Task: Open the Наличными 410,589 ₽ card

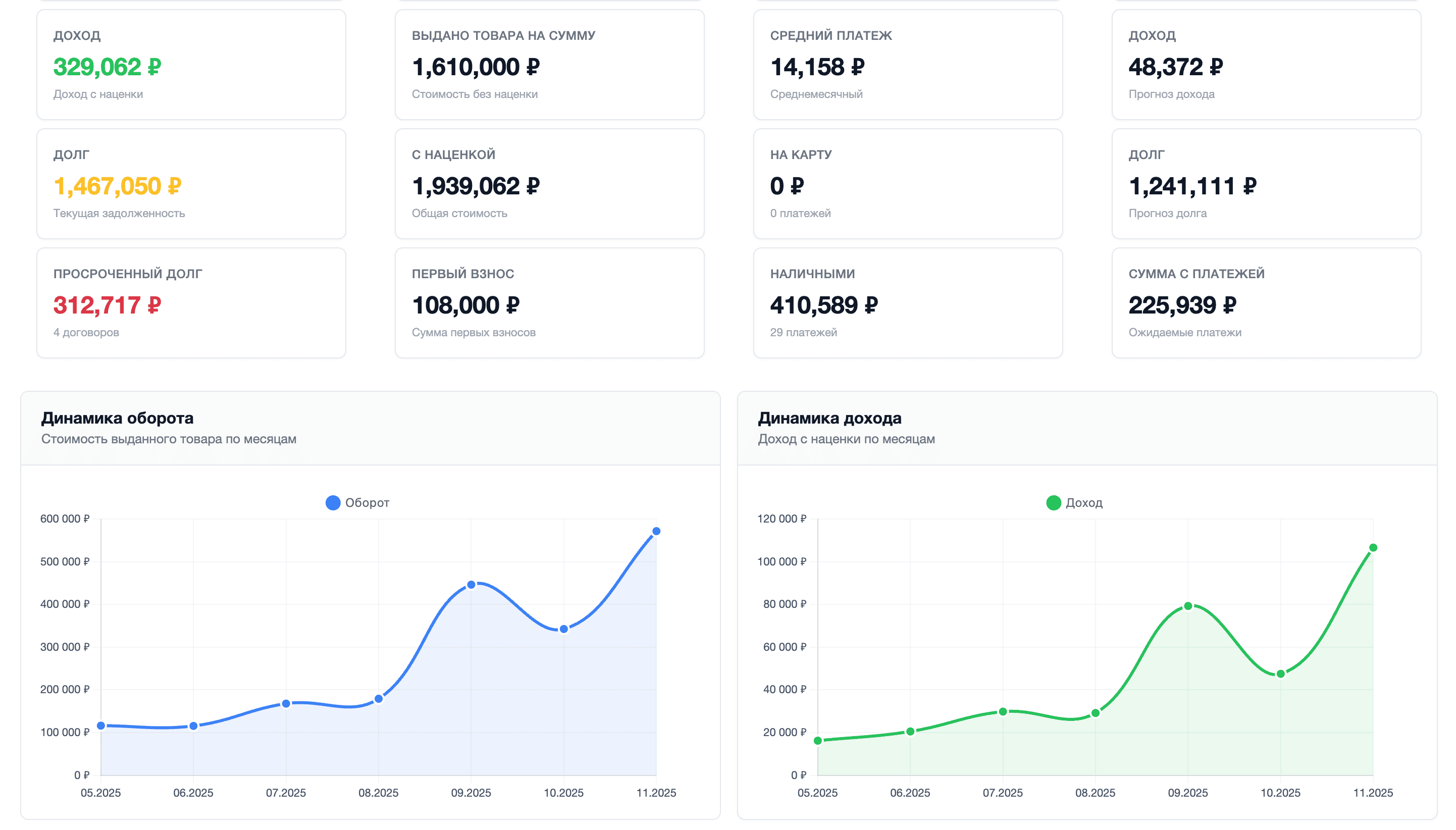Action: 907,303
